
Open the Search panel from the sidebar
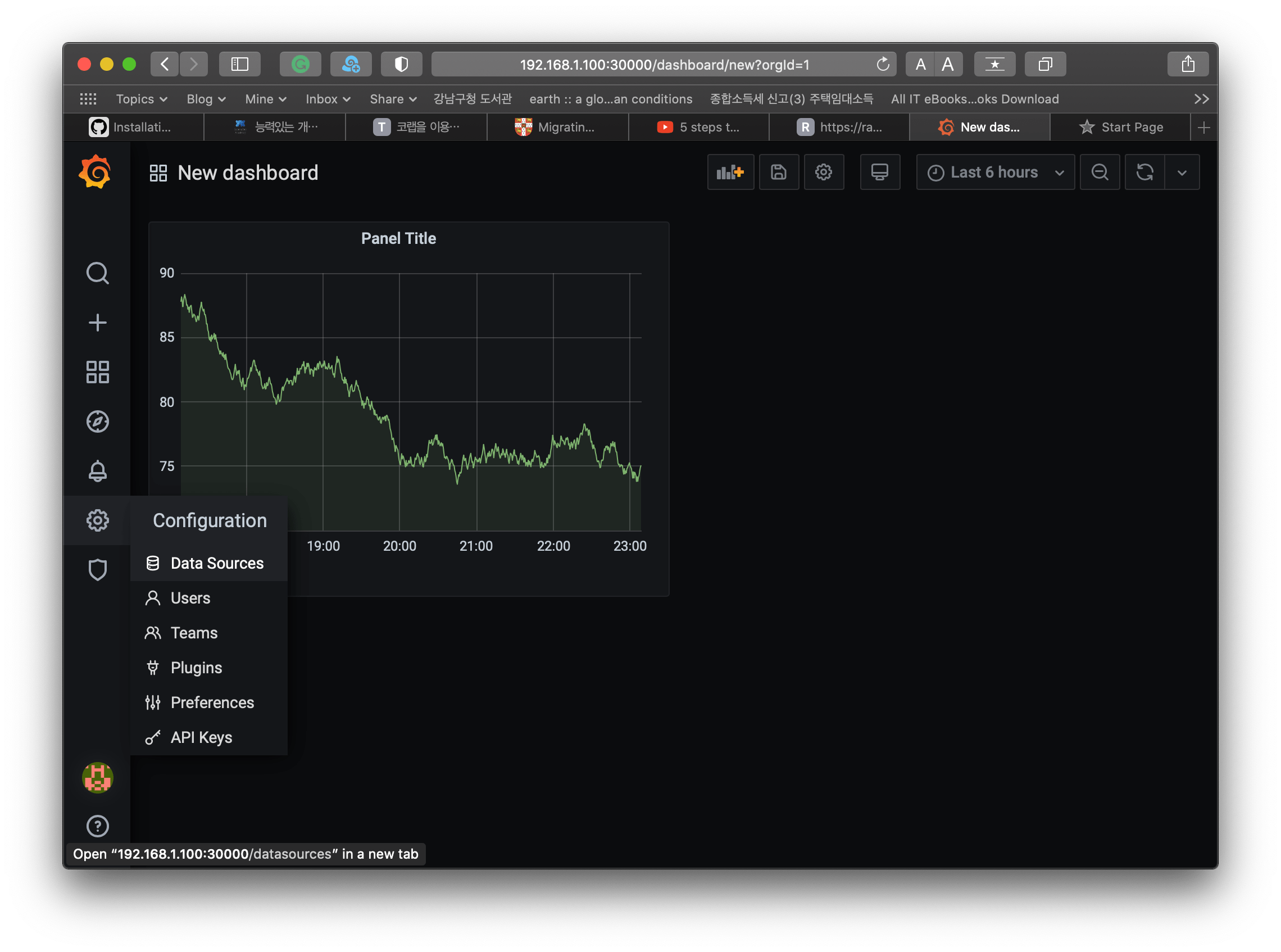pyautogui.click(x=97, y=273)
